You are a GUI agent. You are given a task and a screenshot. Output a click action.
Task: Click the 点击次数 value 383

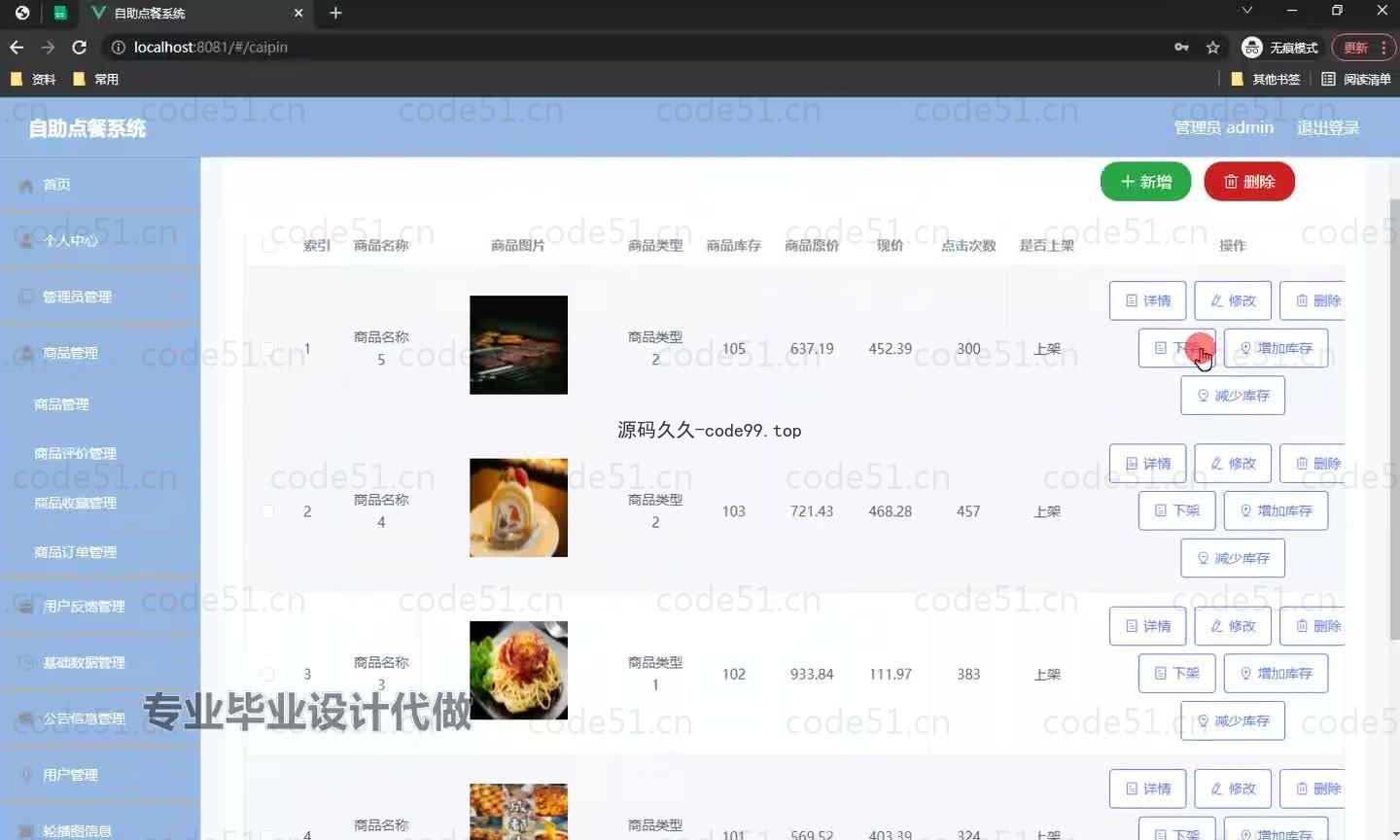[968, 674]
